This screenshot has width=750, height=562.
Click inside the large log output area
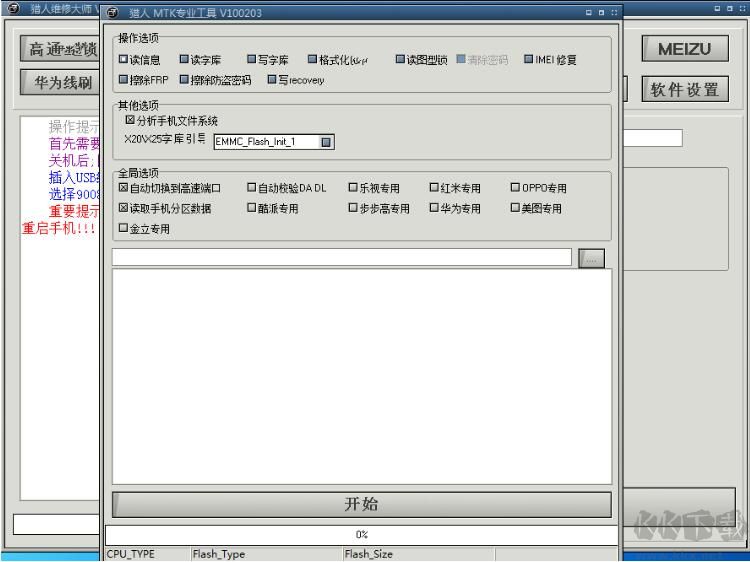(x=362, y=376)
